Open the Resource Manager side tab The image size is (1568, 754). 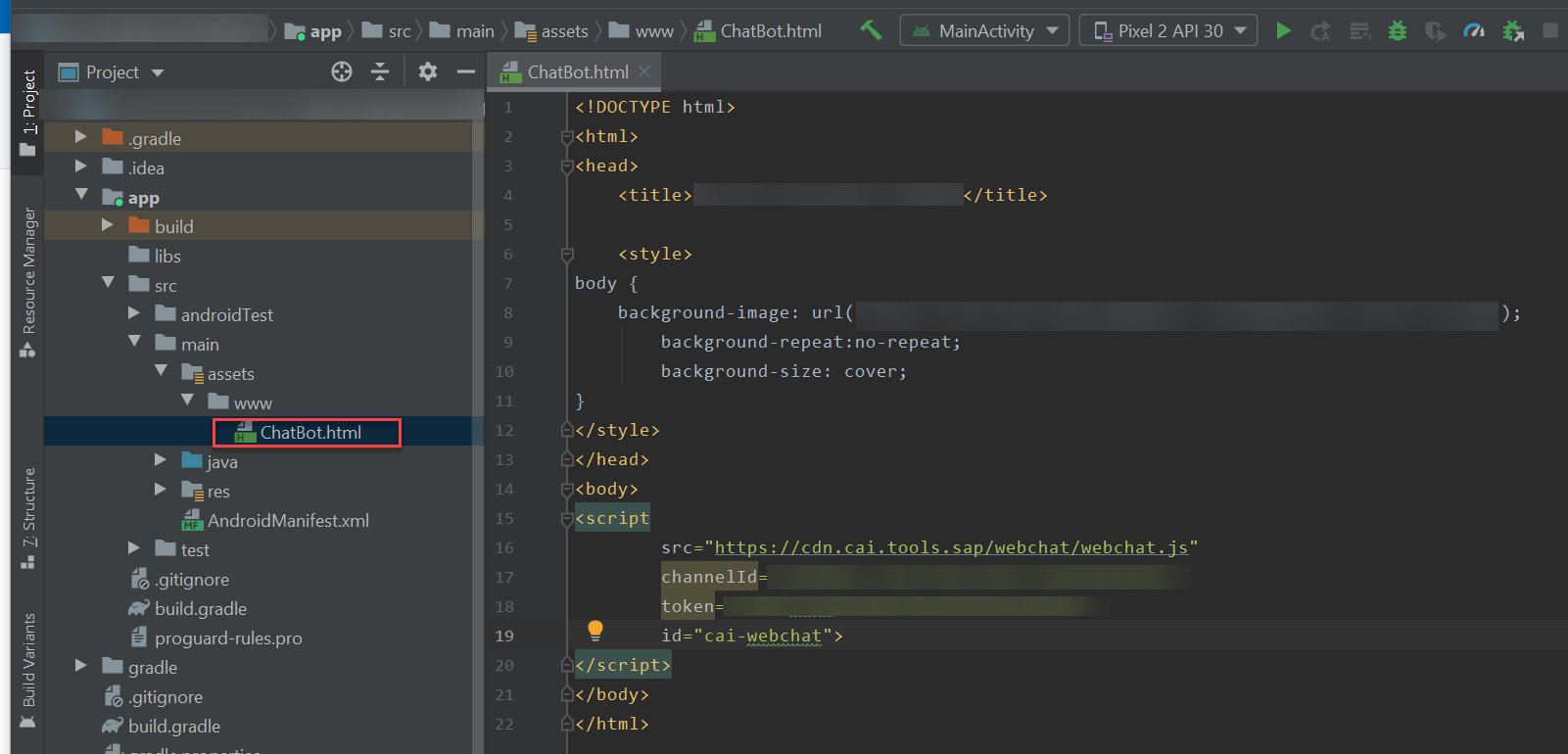28,279
